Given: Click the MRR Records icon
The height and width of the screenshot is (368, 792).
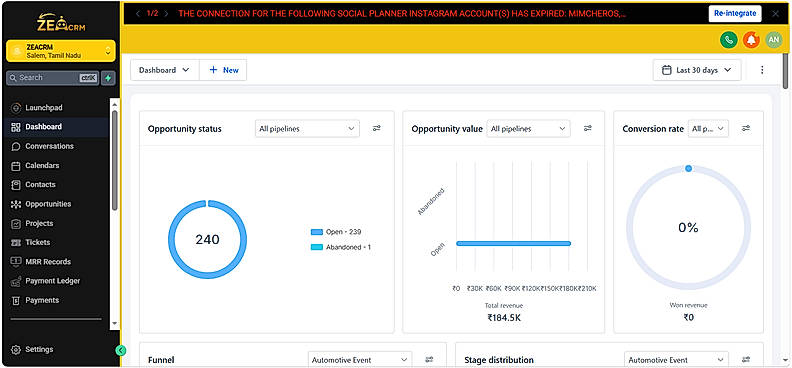Looking at the screenshot, I should pos(16,261).
